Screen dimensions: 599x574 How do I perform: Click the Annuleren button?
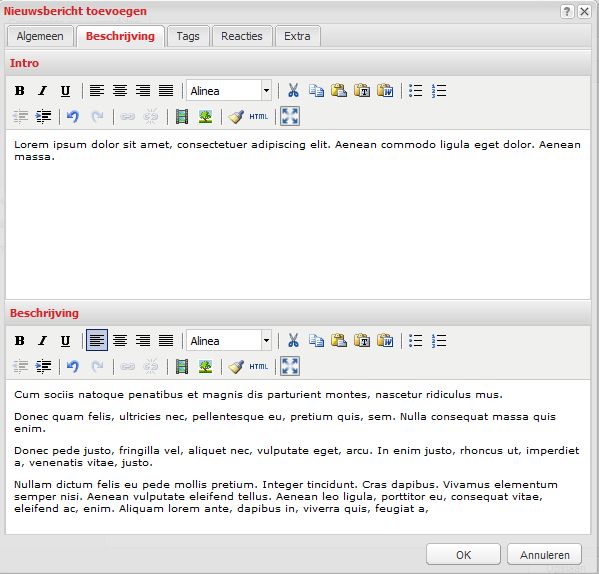coord(544,555)
